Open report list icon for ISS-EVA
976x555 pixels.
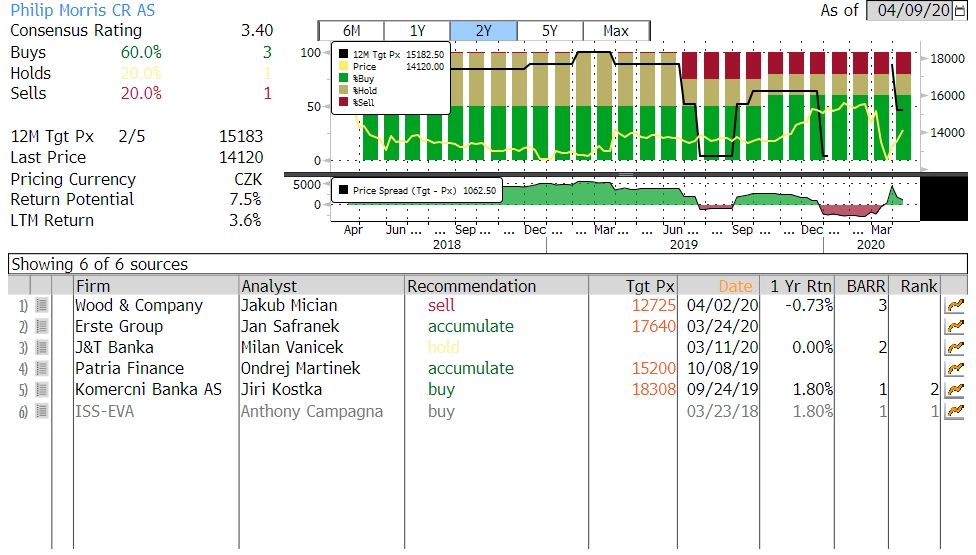click(x=42, y=411)
